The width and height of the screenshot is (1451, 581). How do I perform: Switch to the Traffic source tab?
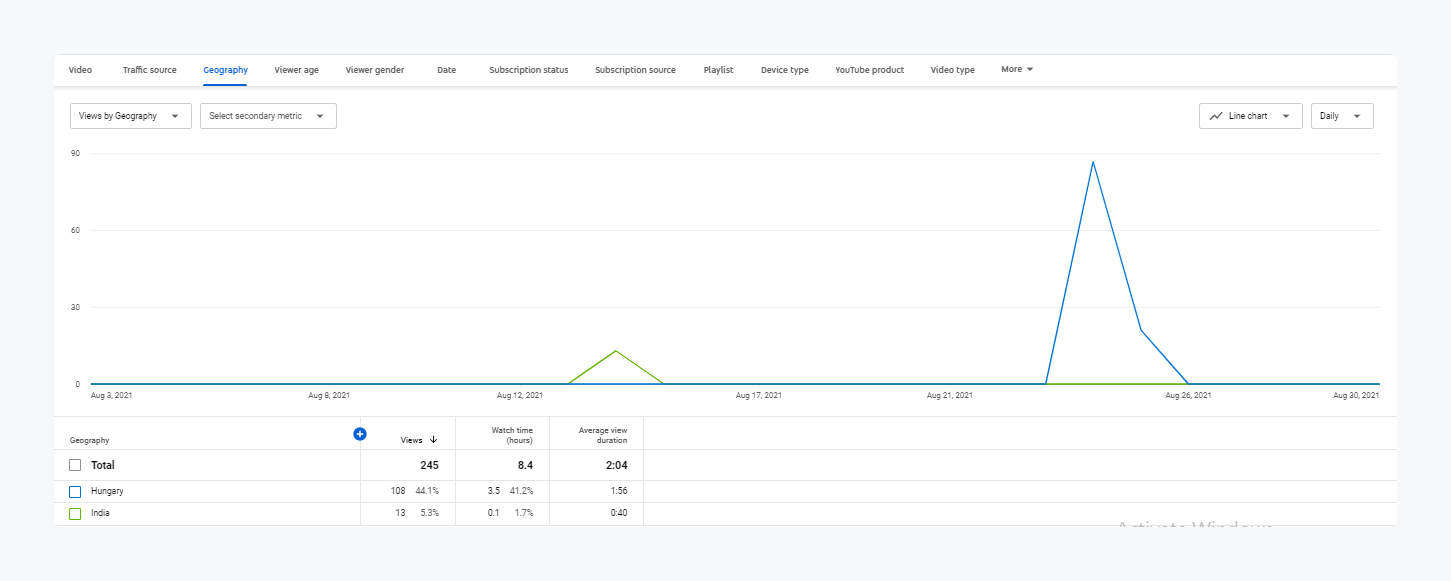(x=149, y=70)
